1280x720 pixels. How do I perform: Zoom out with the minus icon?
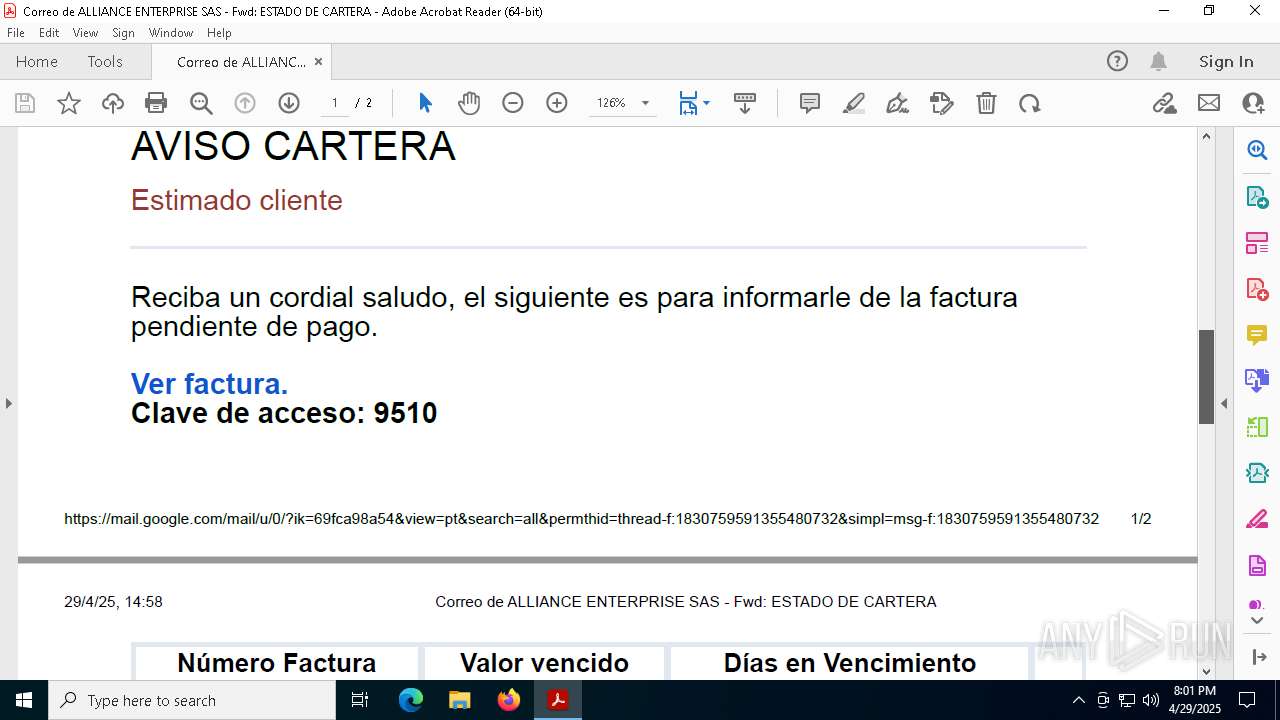[513, 103]
